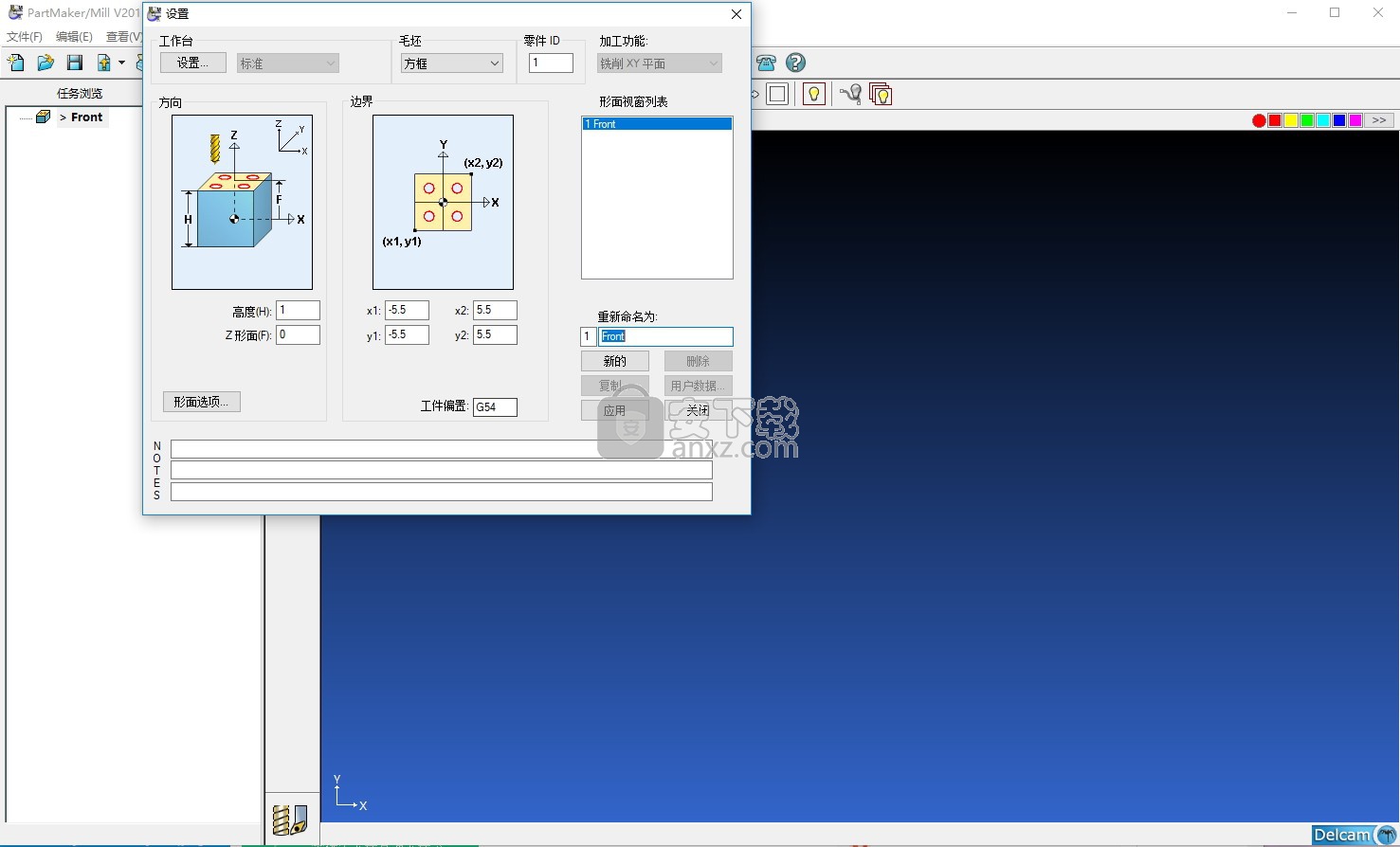1400x847 pixels.
Task: Click the y2 boundary field
Action: 495,334
